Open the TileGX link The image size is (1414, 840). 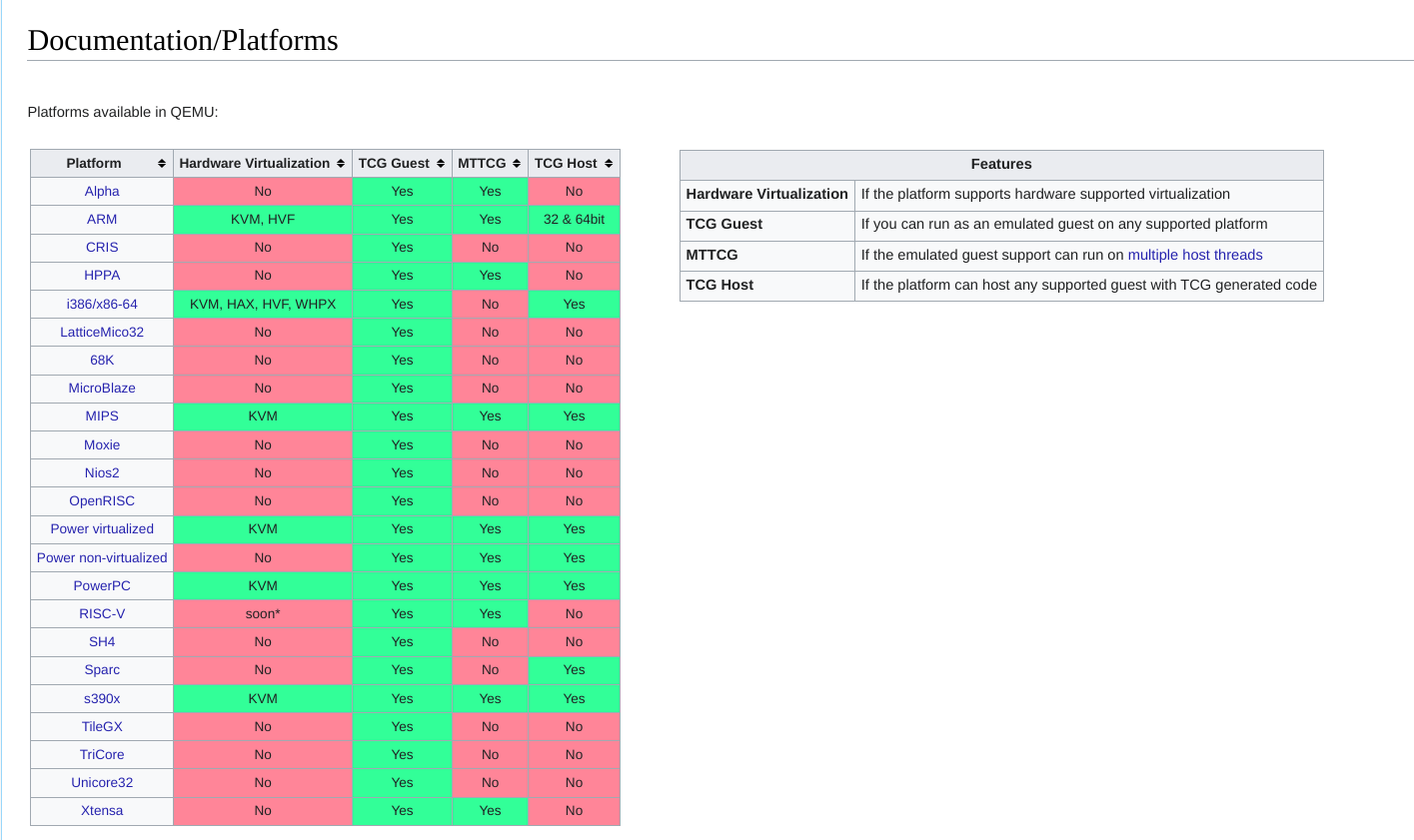coord(102,727)
